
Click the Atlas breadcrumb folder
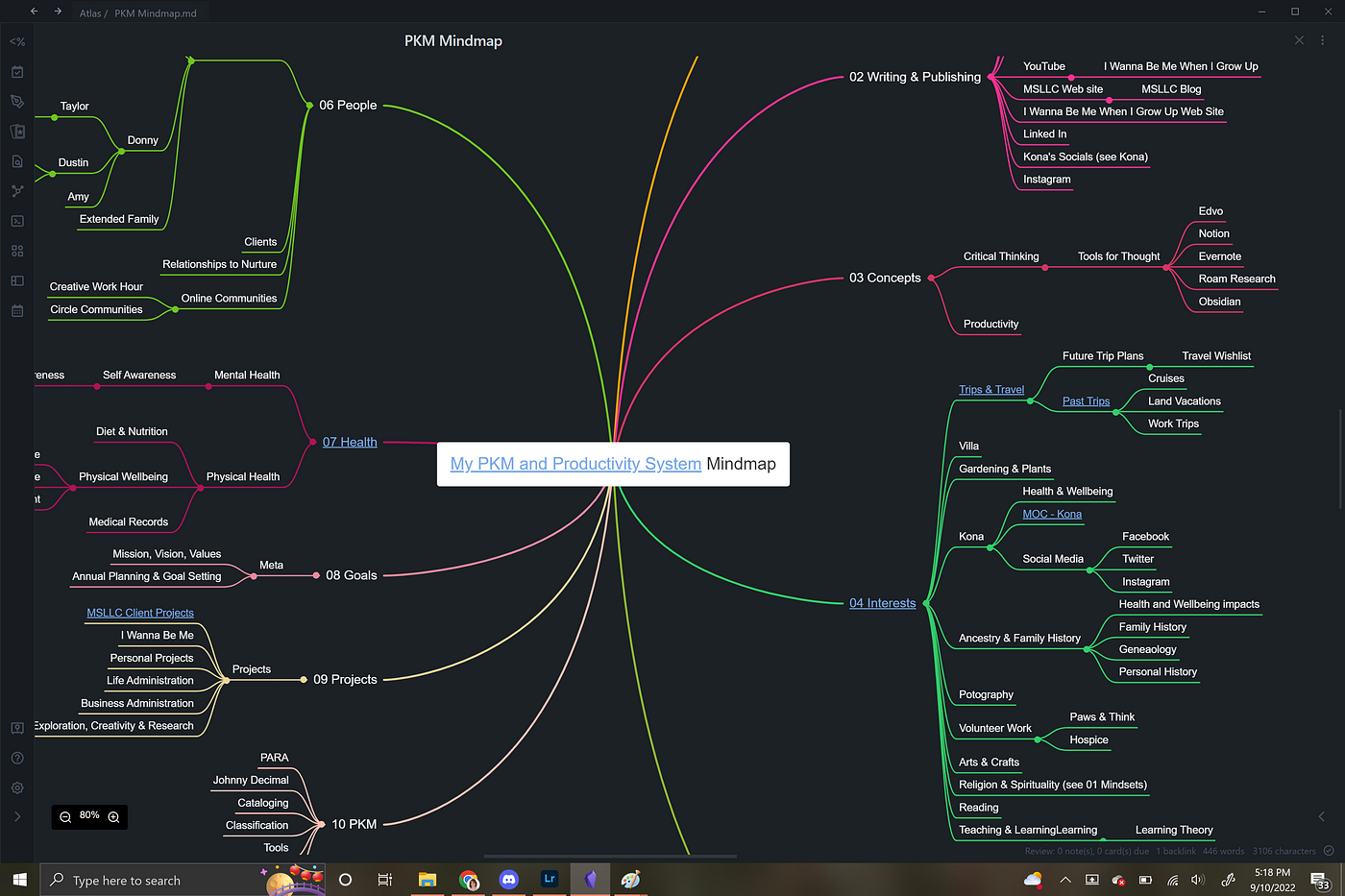pos(90,13)
